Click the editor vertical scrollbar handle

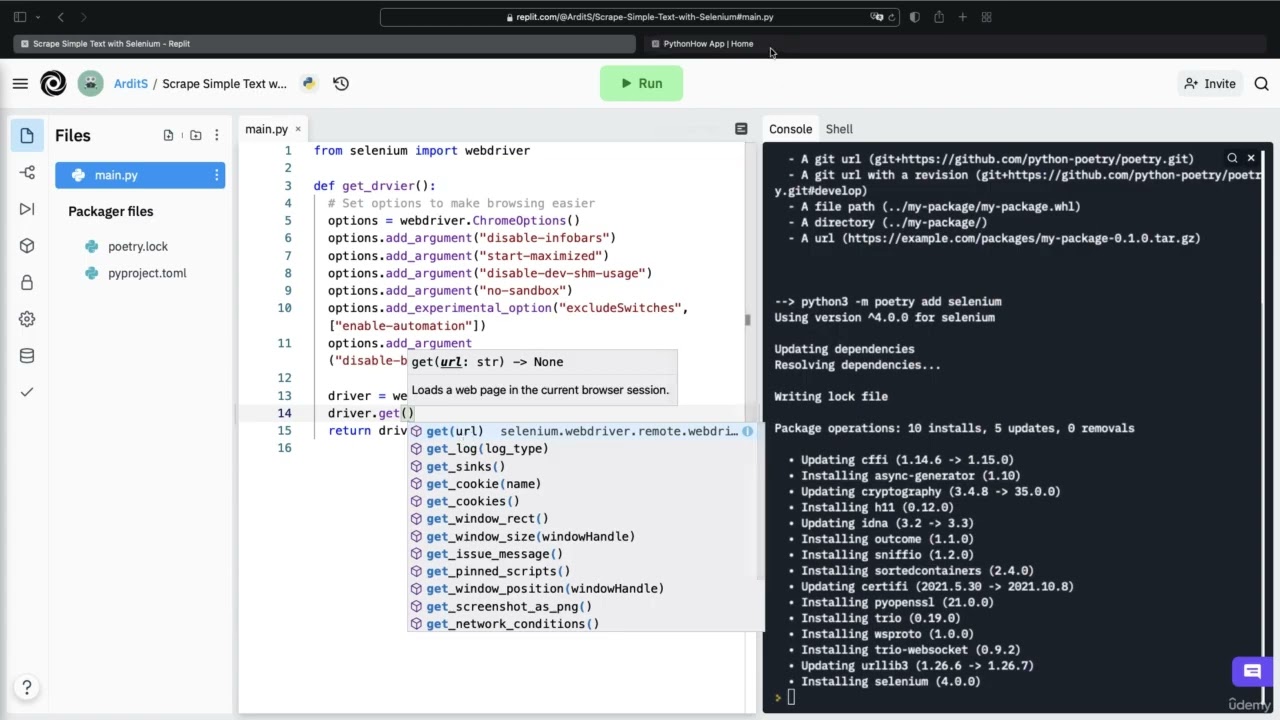pyautogui.click(x=747, y=320)
